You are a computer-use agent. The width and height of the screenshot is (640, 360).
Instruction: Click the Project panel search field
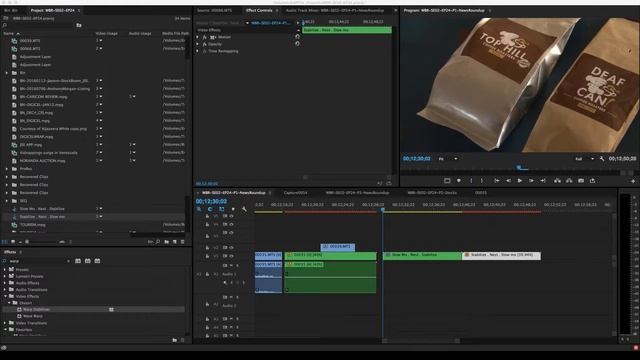point(40,25)
